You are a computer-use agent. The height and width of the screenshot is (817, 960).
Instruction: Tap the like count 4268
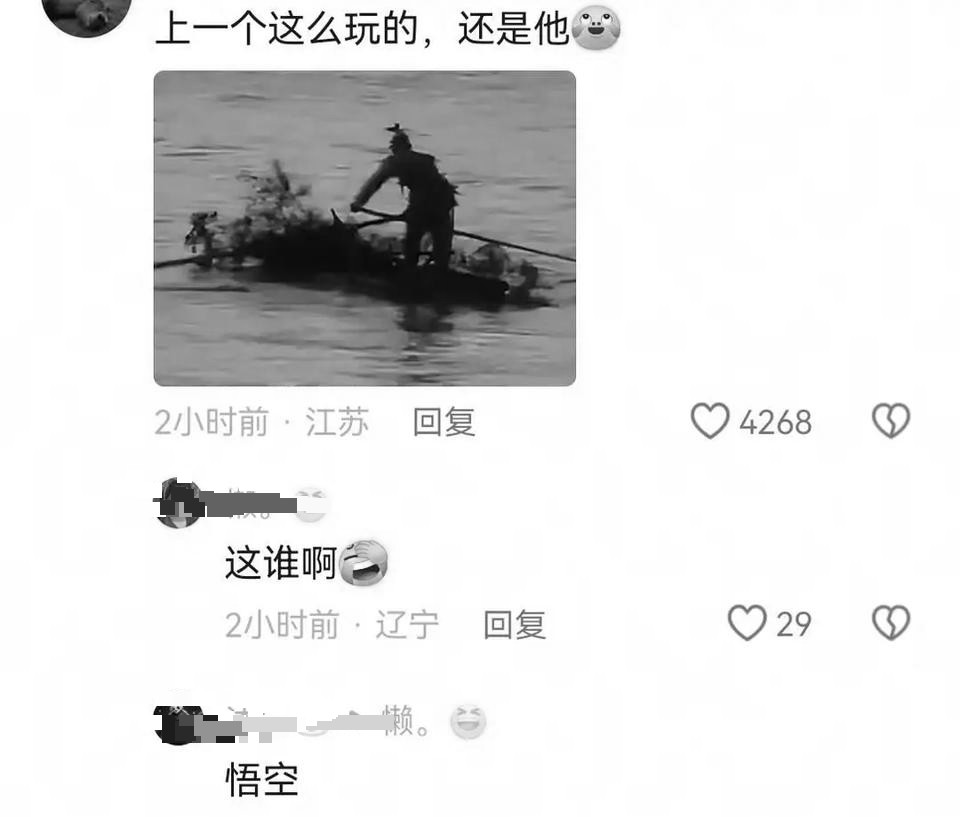pyautogui.click(x=776, y=423)
